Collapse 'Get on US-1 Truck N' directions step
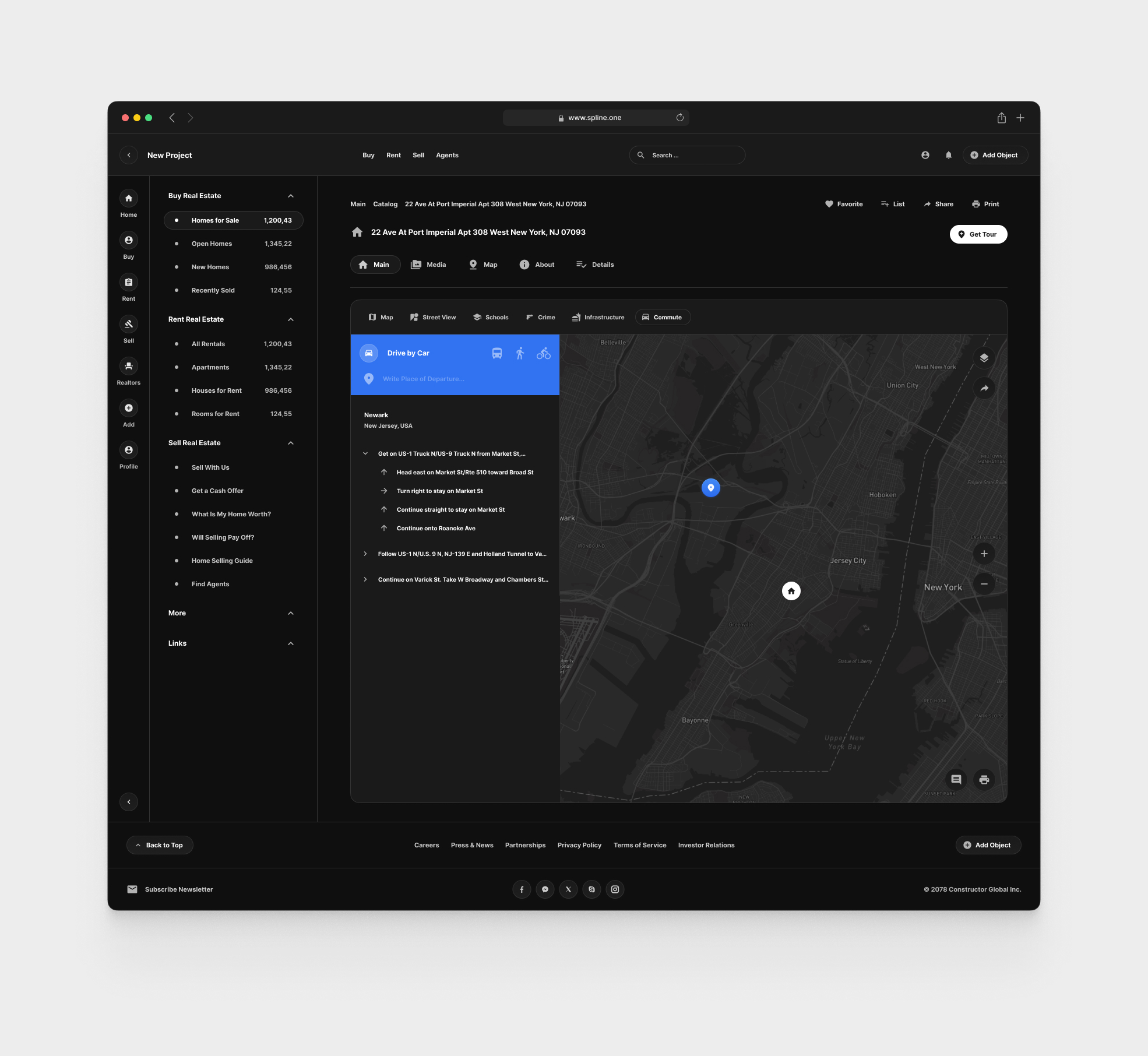Screen dimensions: 1148x1056 pyautogui.click(x=365, y=453)
